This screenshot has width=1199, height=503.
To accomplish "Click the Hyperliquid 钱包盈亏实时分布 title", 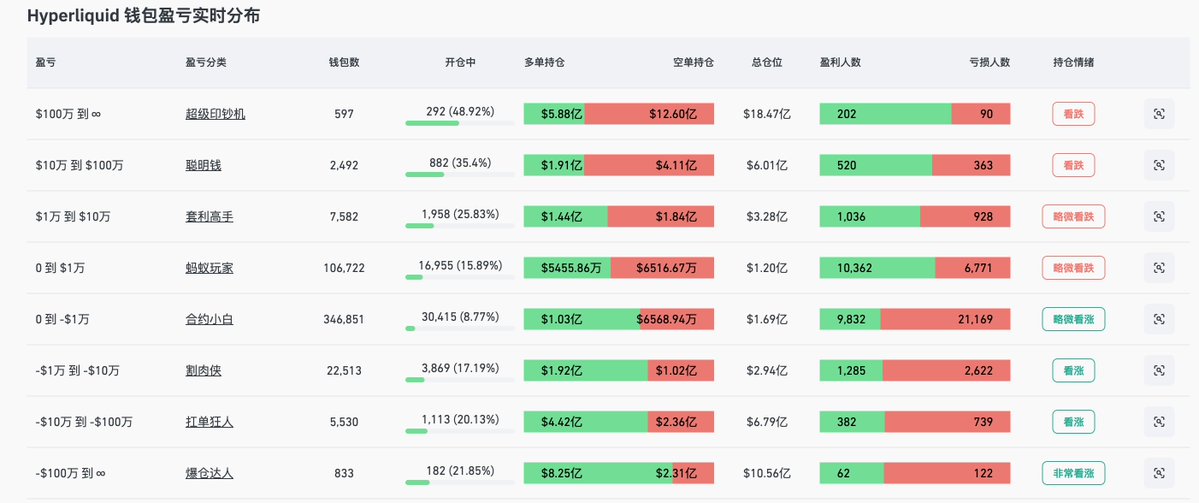I will click(x=144, y=16).
